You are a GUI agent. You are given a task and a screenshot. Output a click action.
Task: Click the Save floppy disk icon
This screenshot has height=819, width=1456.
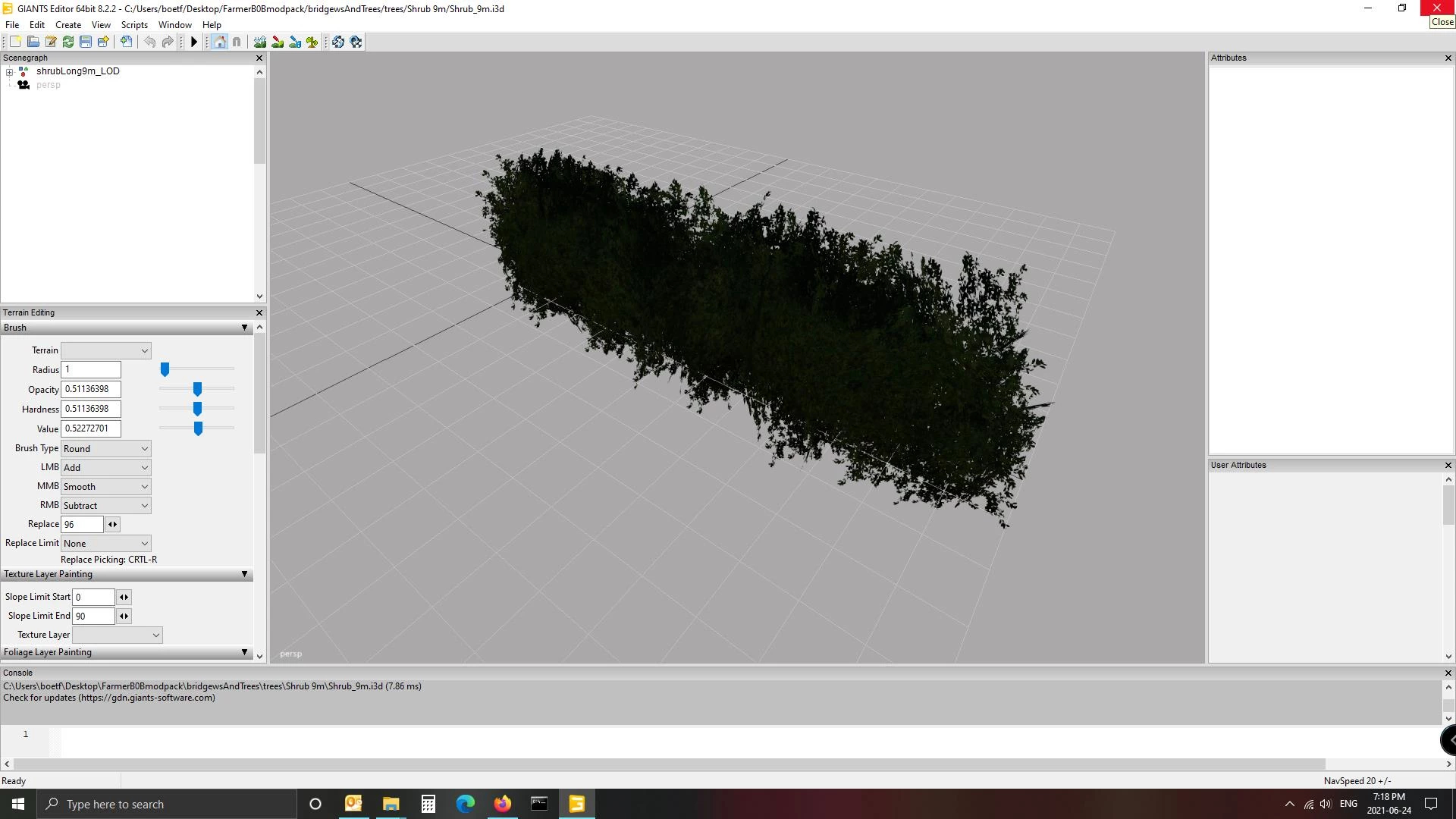tap(86, 42)
